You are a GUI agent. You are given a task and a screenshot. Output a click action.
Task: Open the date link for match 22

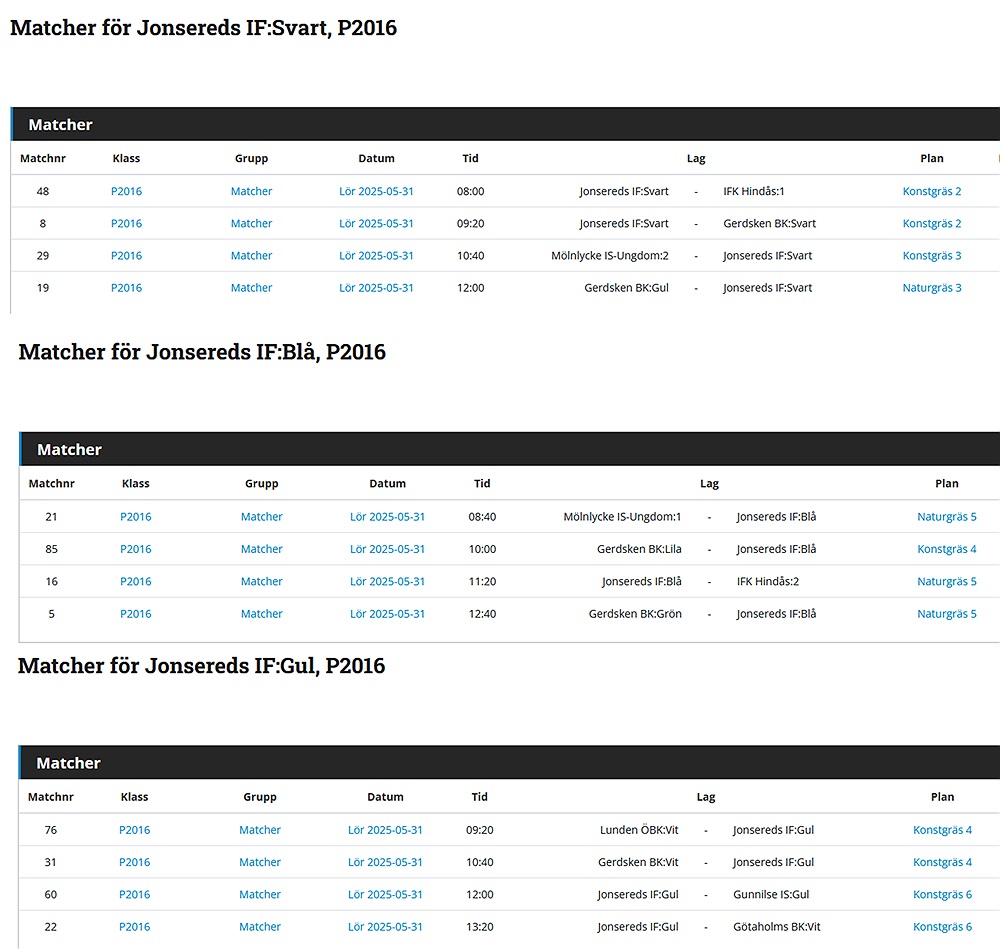pos(385,927)
